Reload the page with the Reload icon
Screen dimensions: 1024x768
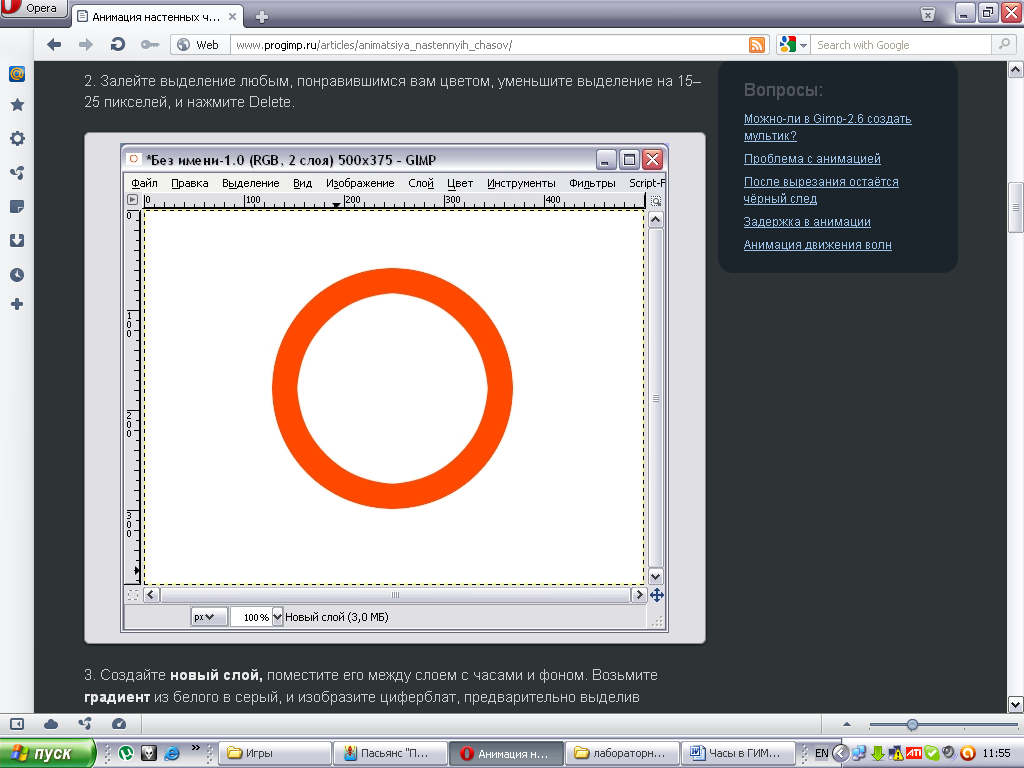click(x=118, y=44)
